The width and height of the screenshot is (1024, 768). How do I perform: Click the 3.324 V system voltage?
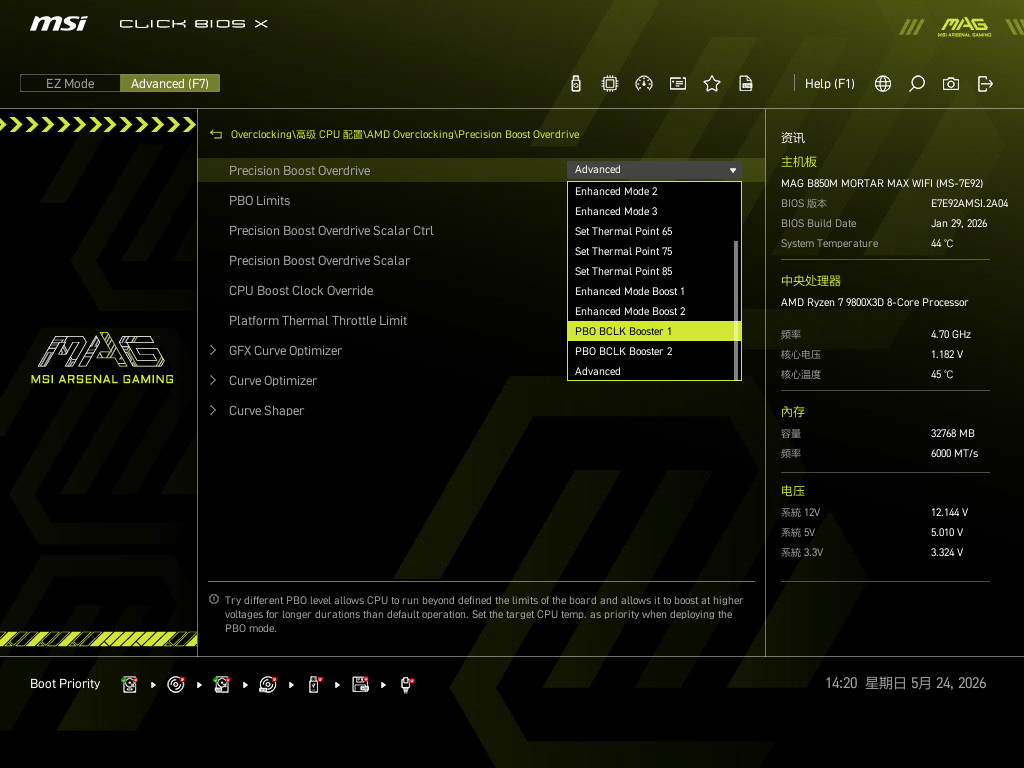click(x=947, y=552)
